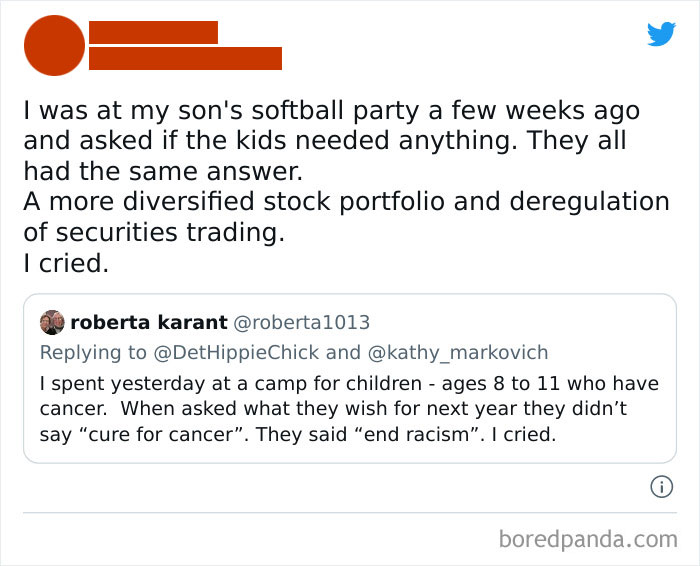Viewport: 700px width, 566px height.
Task: Click roberta karant's small profile picture
Action: click(52, 322)
